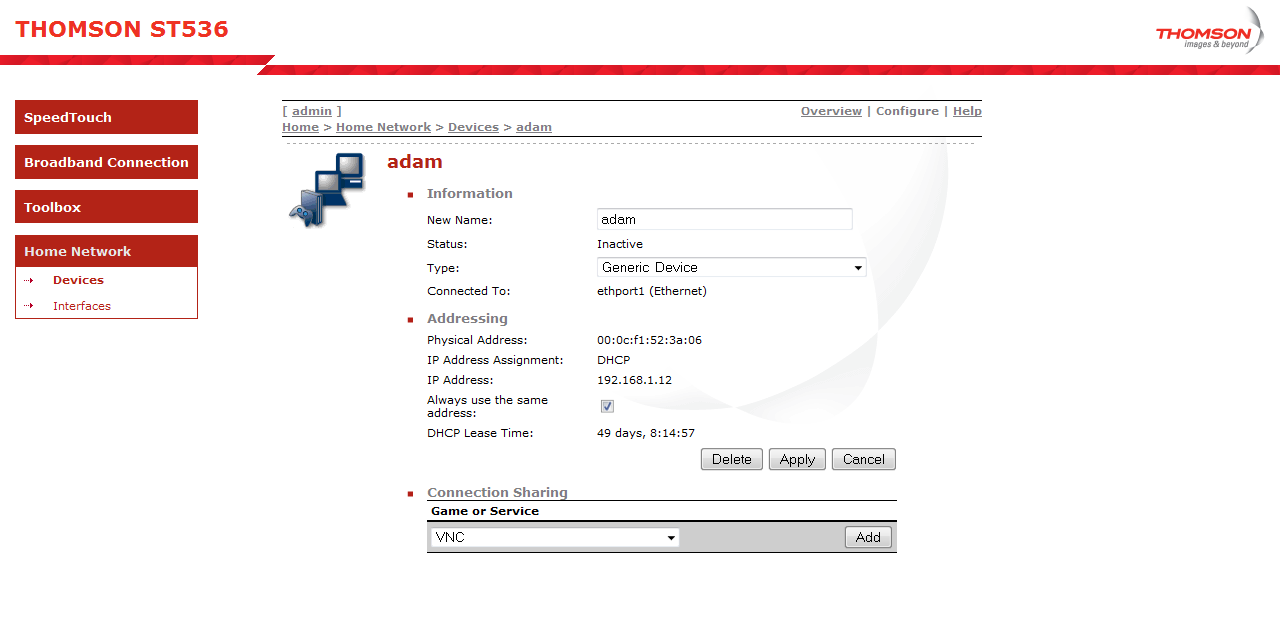Viewport: 1280px width, 626px height.
Task: Click the Inactive status value
Action: pyautogui.click(x=620, y=244)
